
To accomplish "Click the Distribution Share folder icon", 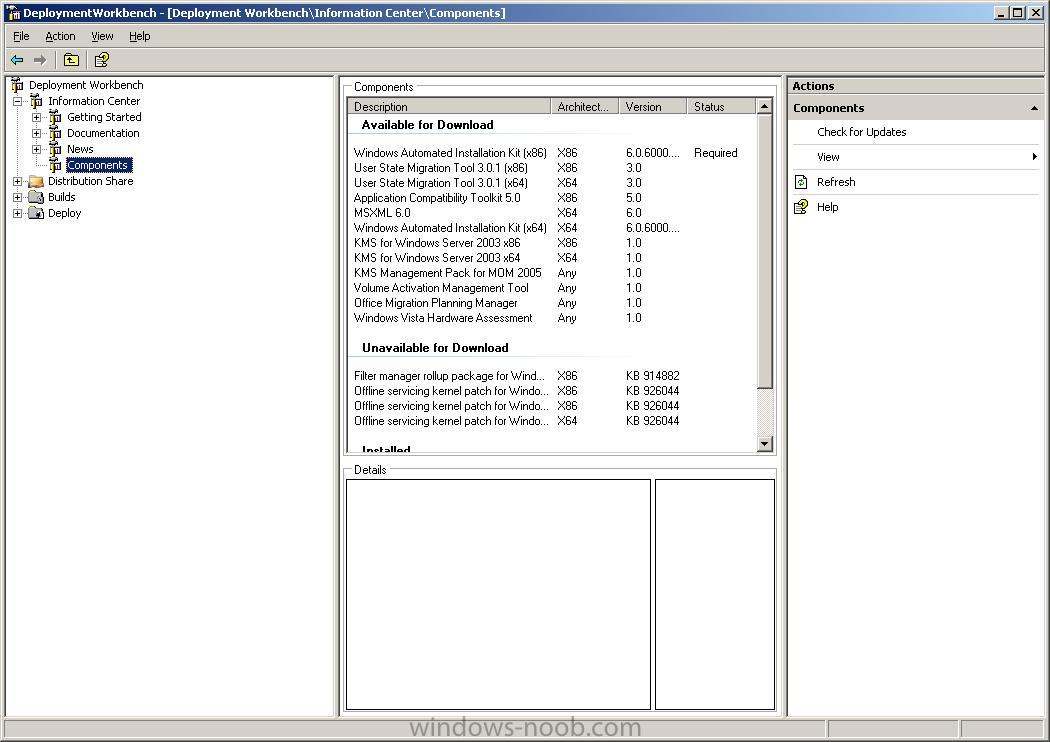I will pyautogui.click(x=36, y=181).
